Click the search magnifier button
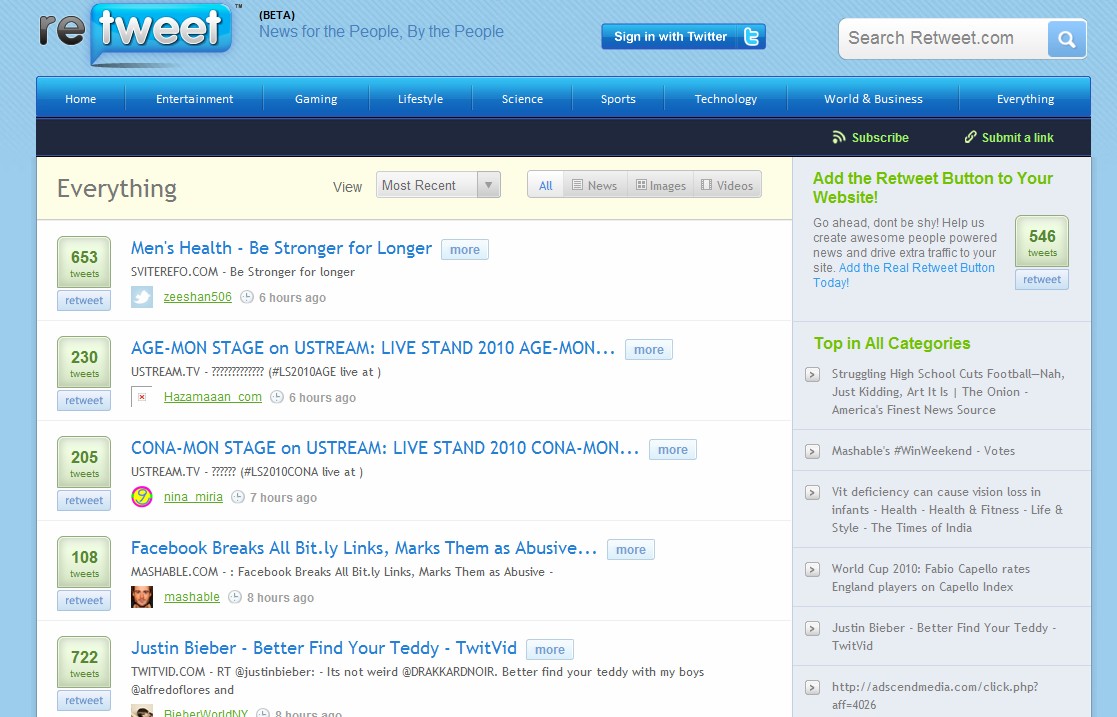The height and width of the screenshot is (717, 1117). (1066, 38)
